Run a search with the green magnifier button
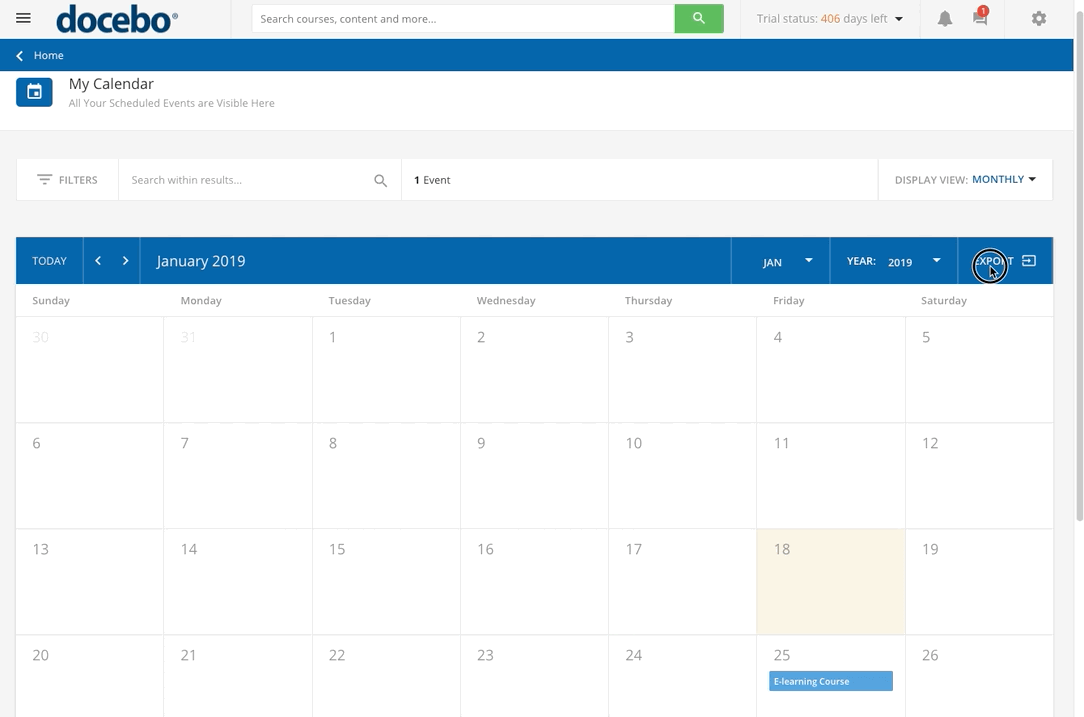Screen dimensions: 1084x717 (x=698, y=18)
